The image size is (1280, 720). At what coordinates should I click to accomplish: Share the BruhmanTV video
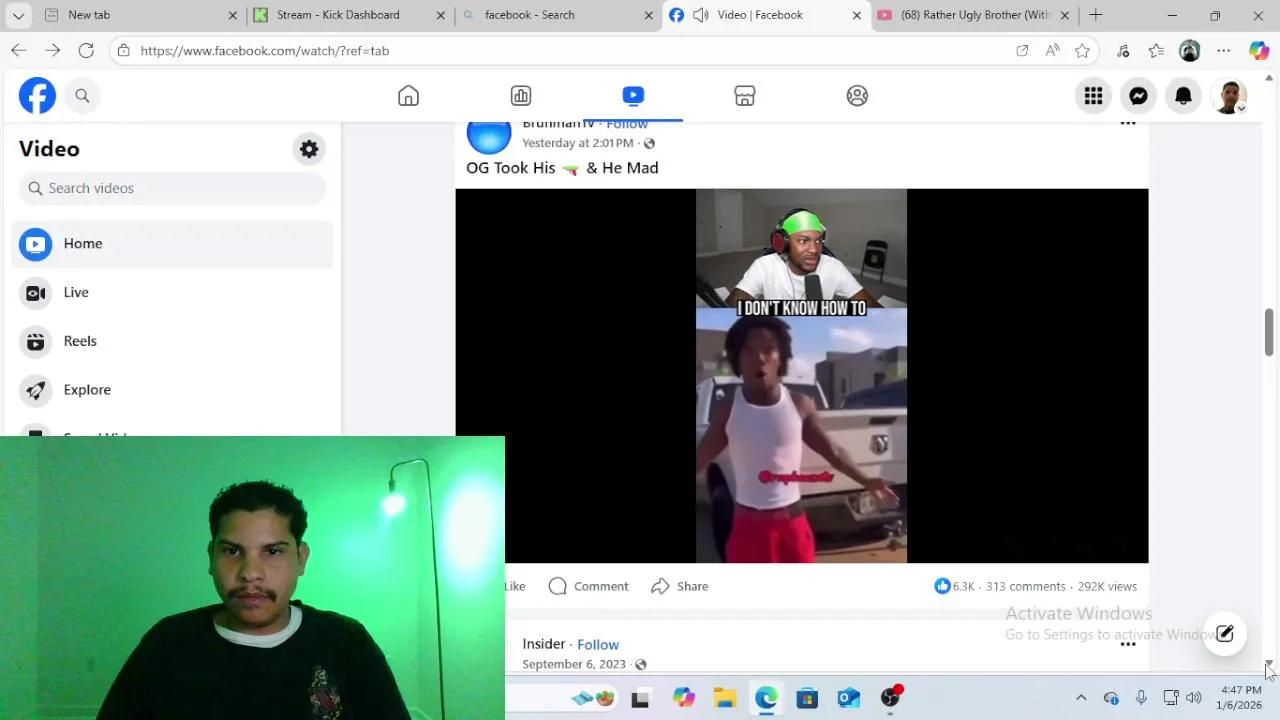tap(679, 586)
